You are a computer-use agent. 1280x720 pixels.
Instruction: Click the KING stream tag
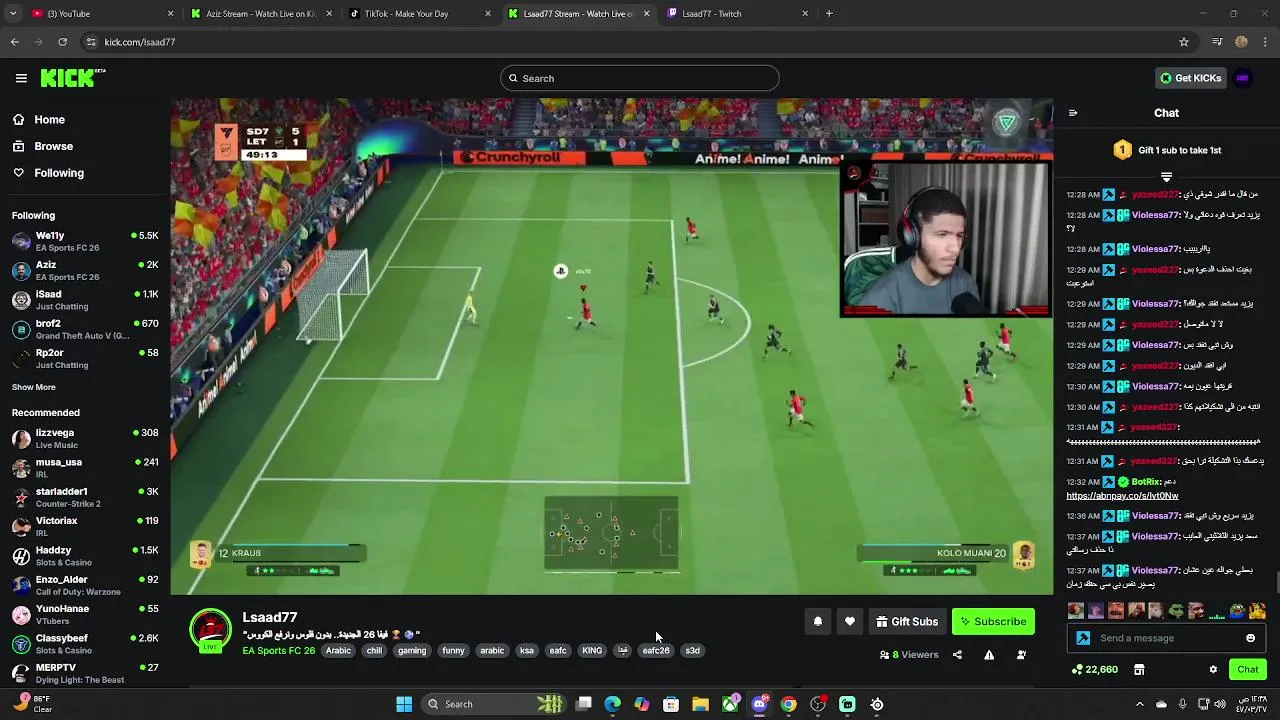point(592,650)
